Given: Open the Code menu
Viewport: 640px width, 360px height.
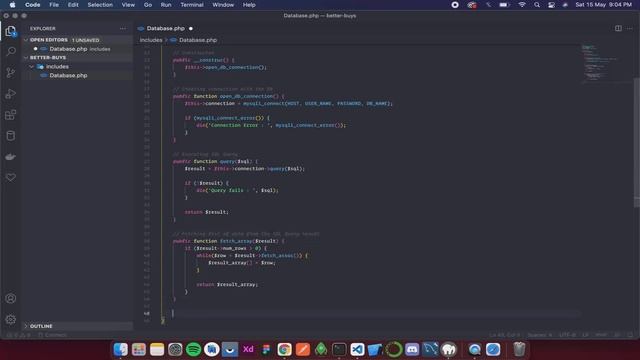Looking at the screenshot, I should 33,5.
